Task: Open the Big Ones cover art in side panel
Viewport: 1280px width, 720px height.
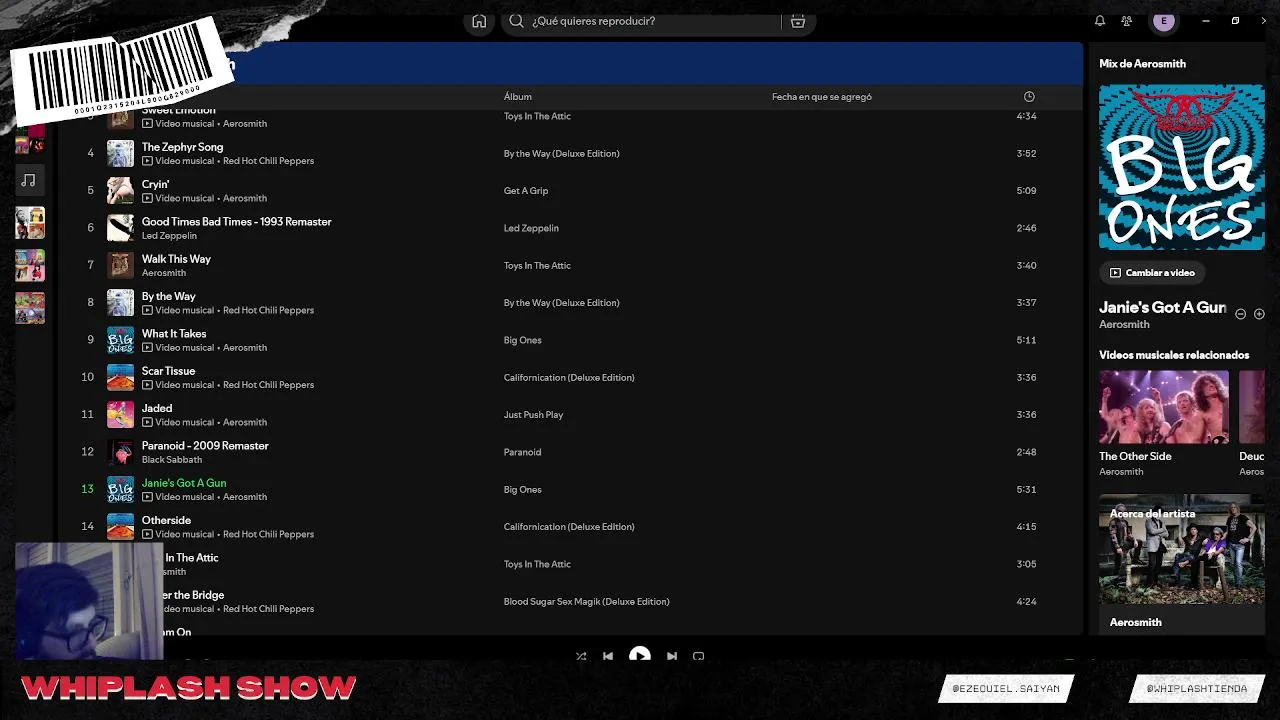Action: point(1182,167)
